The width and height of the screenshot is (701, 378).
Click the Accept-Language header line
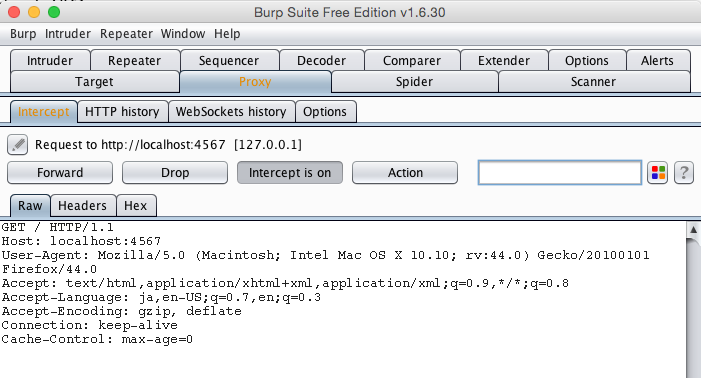pos(161,297)
